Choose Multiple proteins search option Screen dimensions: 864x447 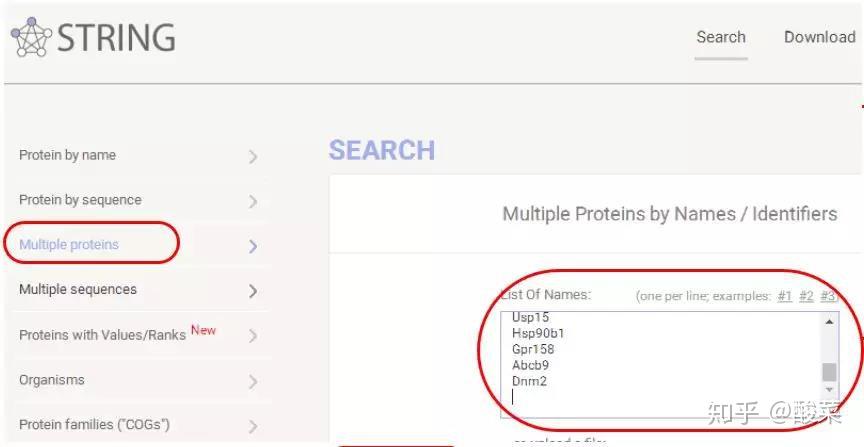69,244
